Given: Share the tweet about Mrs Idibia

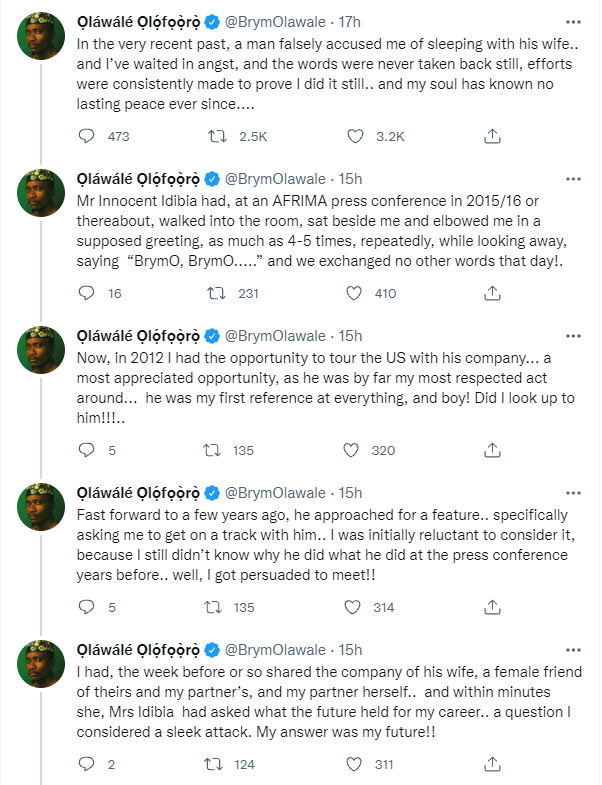Looking at the screenshot, I should coord(492,764).
